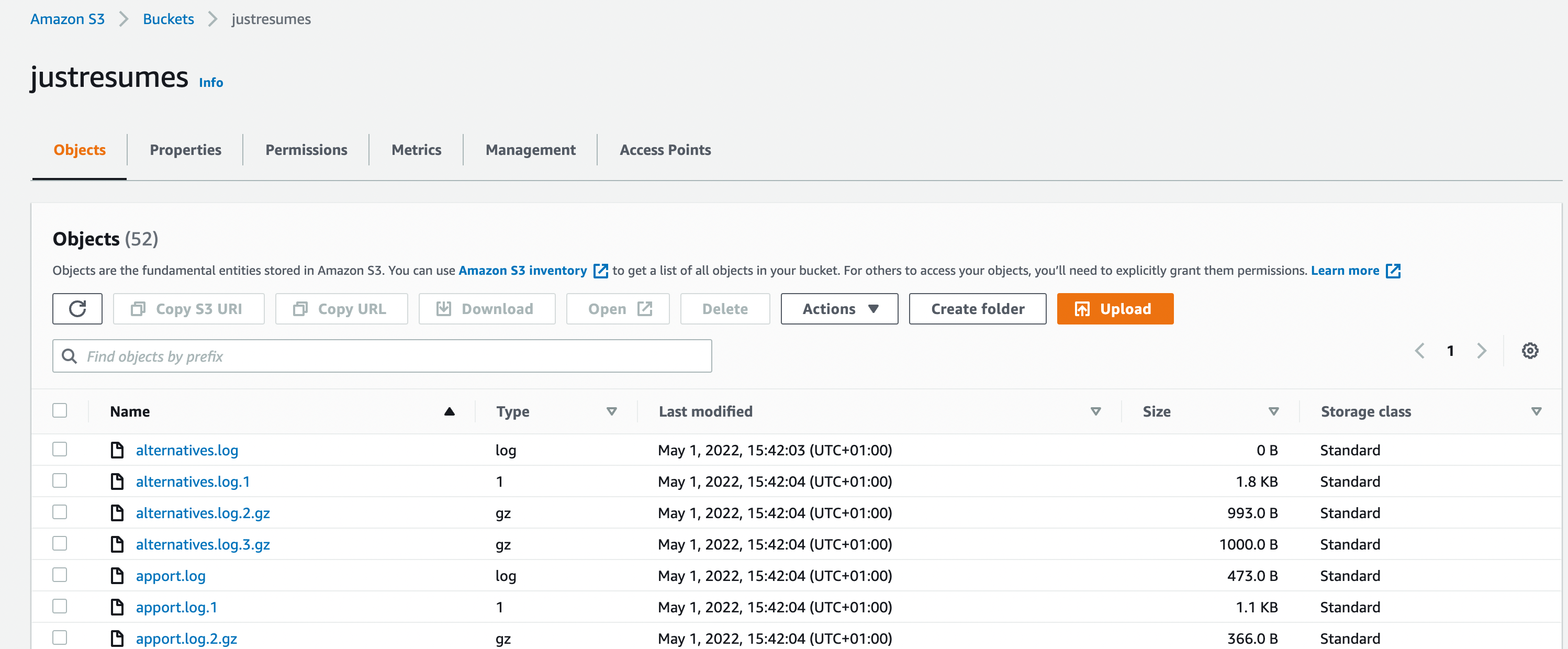This screenshot has height=649, width=1568.
Task: Open the Management tab
Action: (x=530, y=150)
